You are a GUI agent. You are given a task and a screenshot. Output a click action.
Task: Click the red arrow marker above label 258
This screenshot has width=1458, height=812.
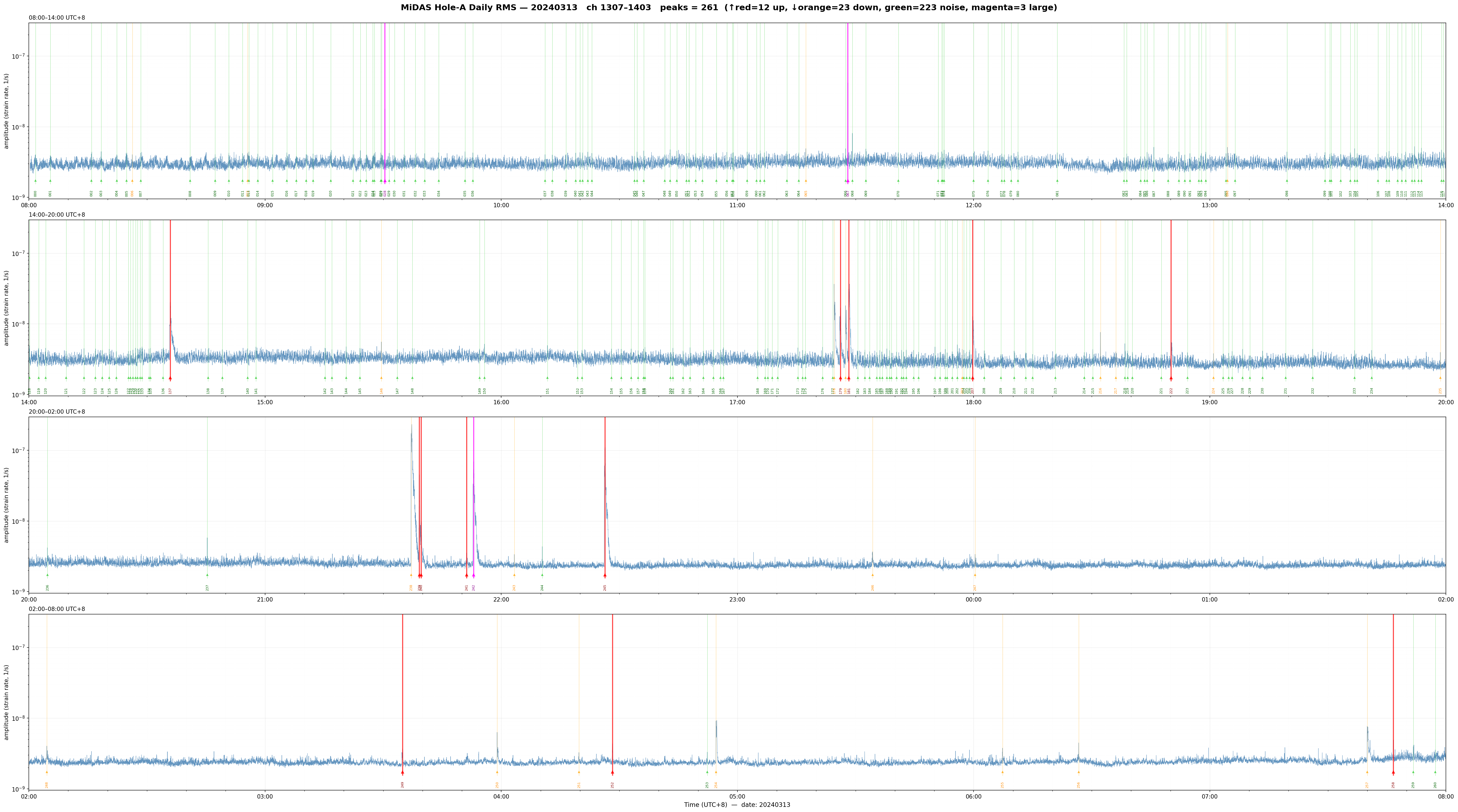(1393, 772)
